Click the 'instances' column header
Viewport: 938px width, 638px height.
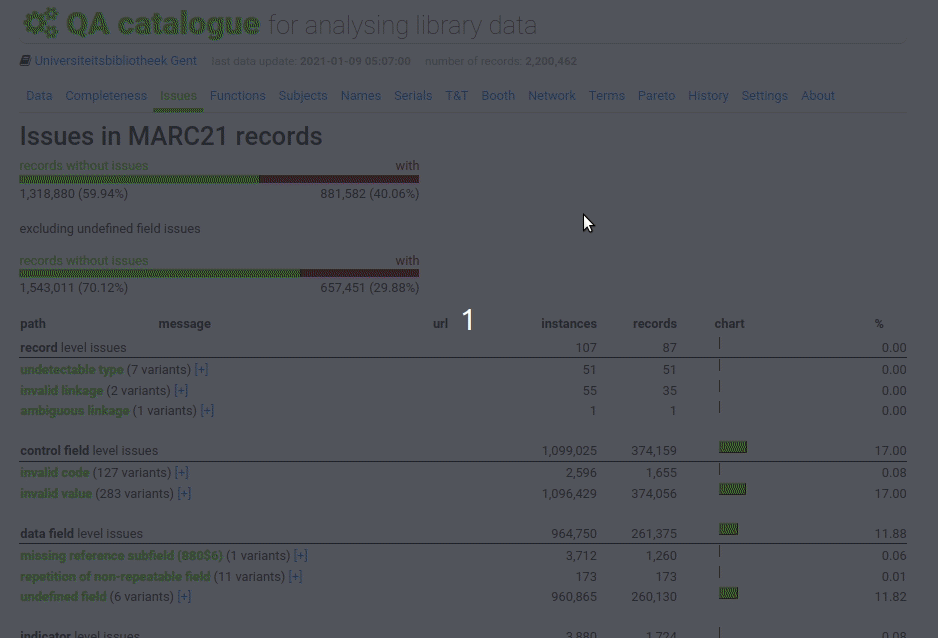pyautogui.click(x=569, y=323)
